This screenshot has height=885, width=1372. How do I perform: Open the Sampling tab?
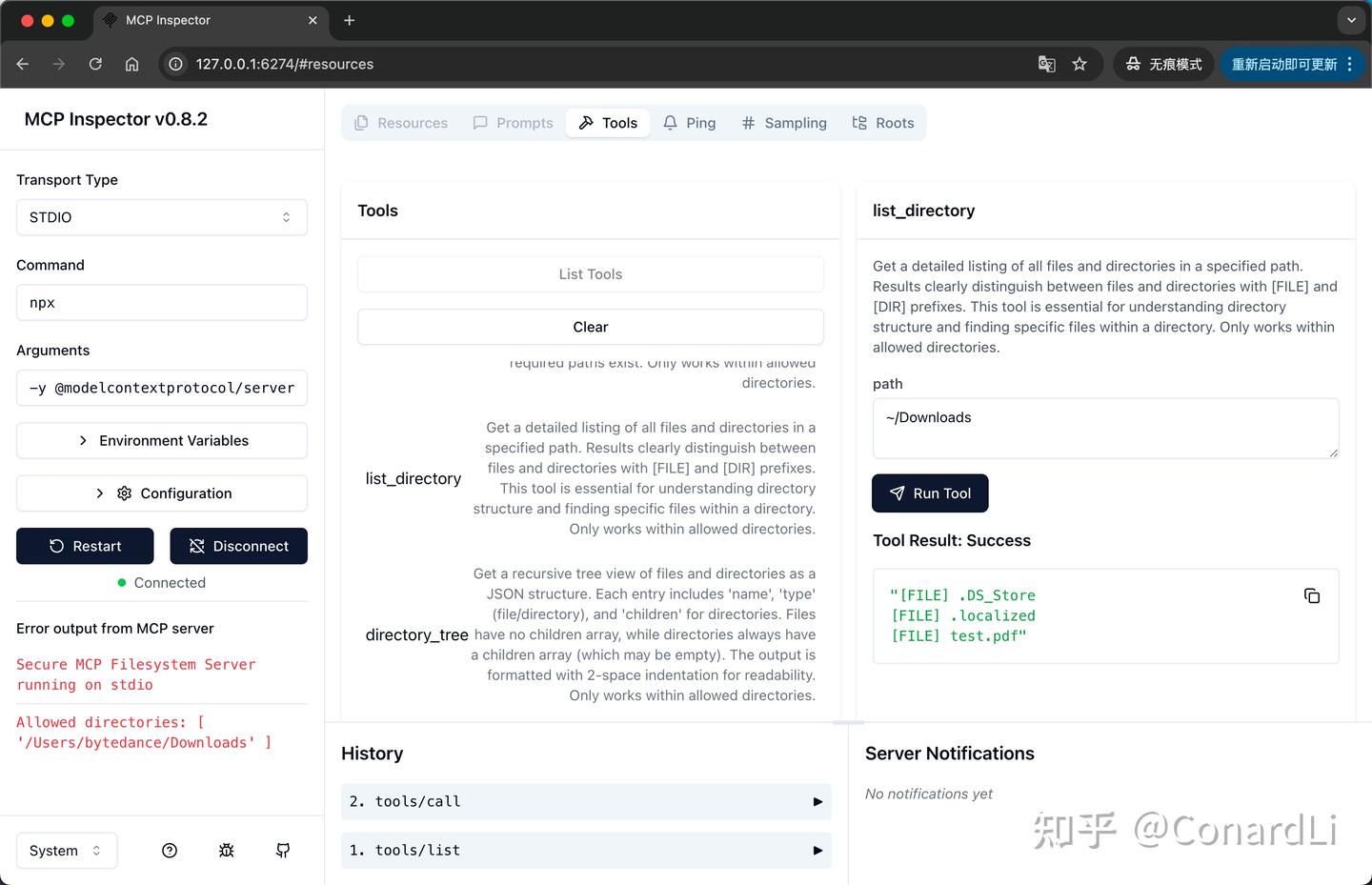(x=784, y=123)
